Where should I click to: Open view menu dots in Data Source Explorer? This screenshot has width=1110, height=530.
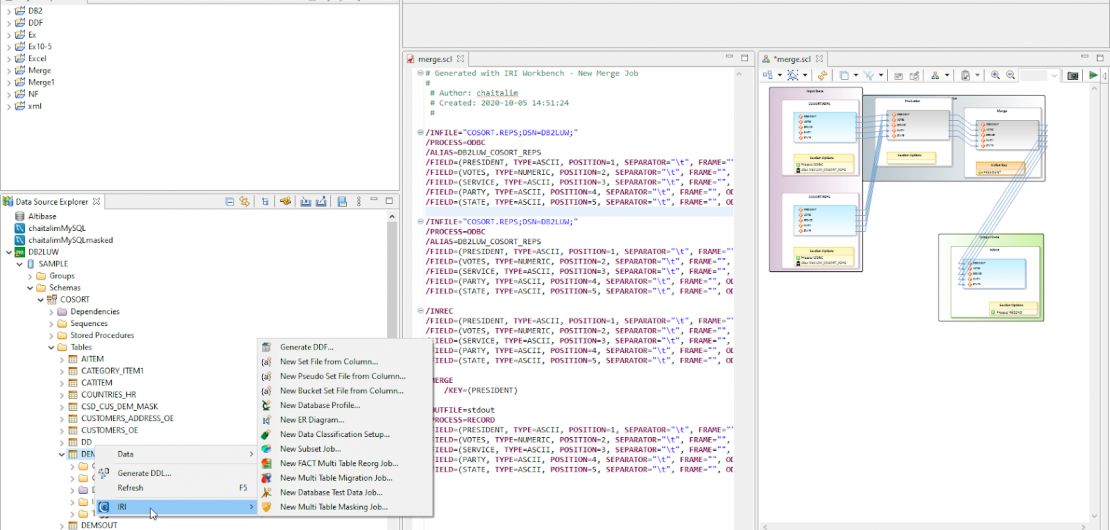(359, 202)
